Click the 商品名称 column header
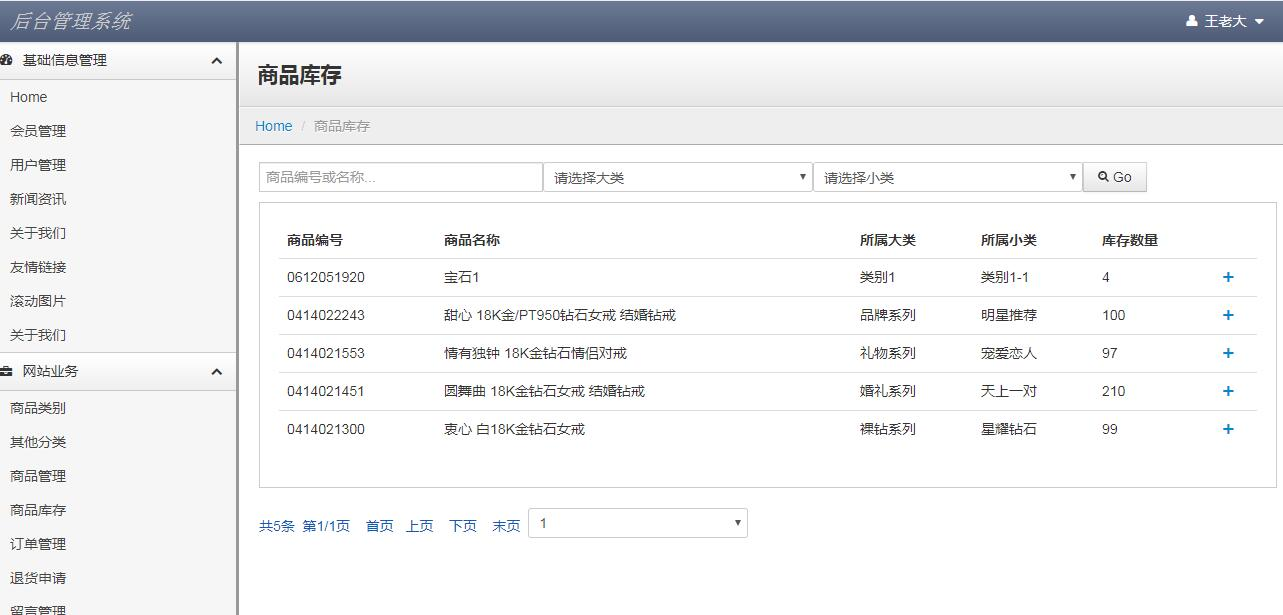 point(472,240)
